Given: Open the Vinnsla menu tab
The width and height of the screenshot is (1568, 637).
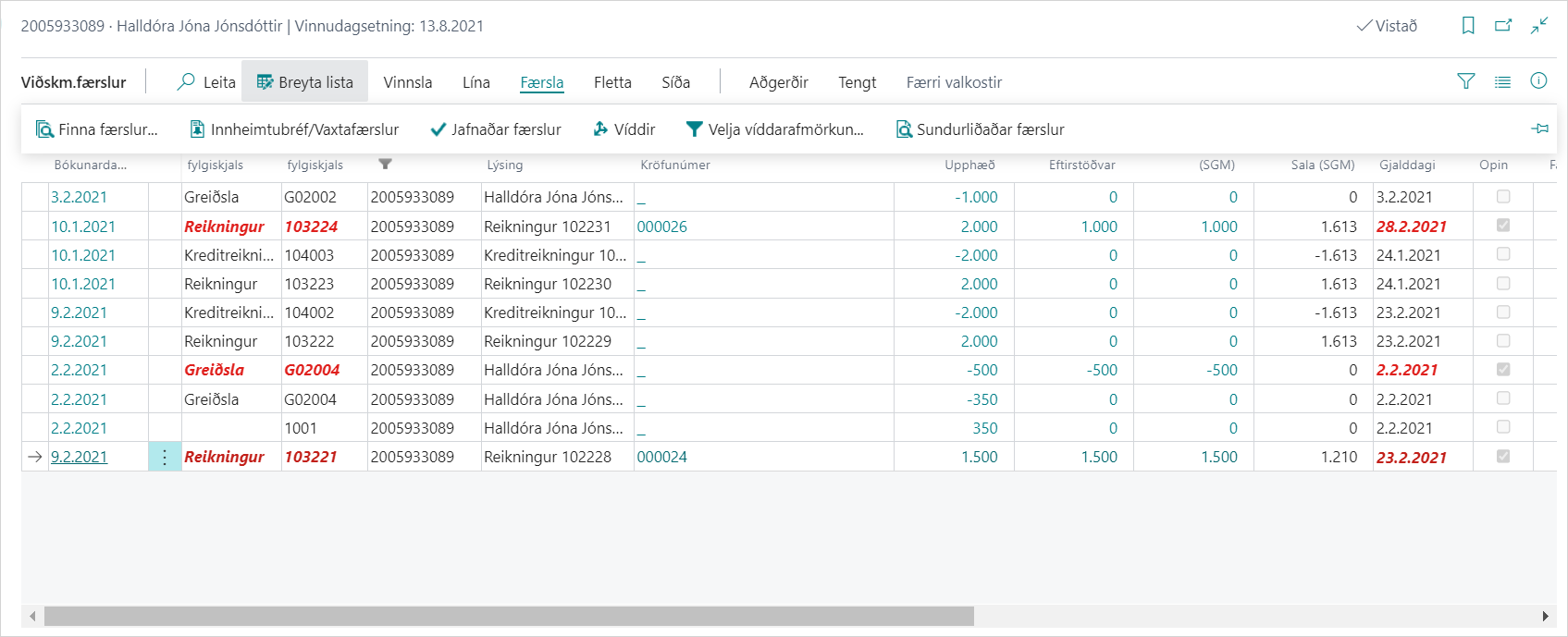Looking at the screenshot, I should point(407,82).
